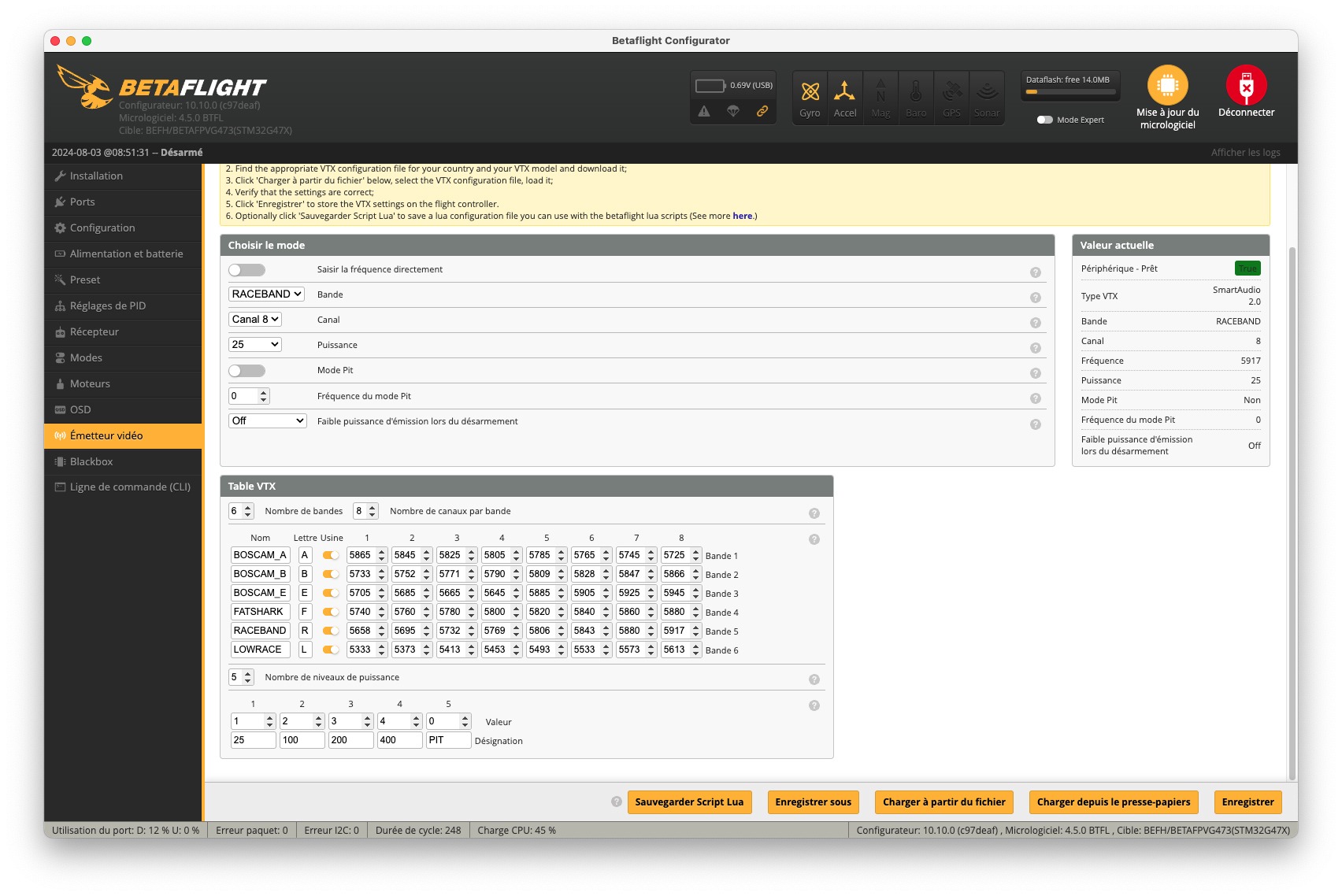1342x896 pixels.
Task: Open help icon for Bande row
Action: 1036,298
